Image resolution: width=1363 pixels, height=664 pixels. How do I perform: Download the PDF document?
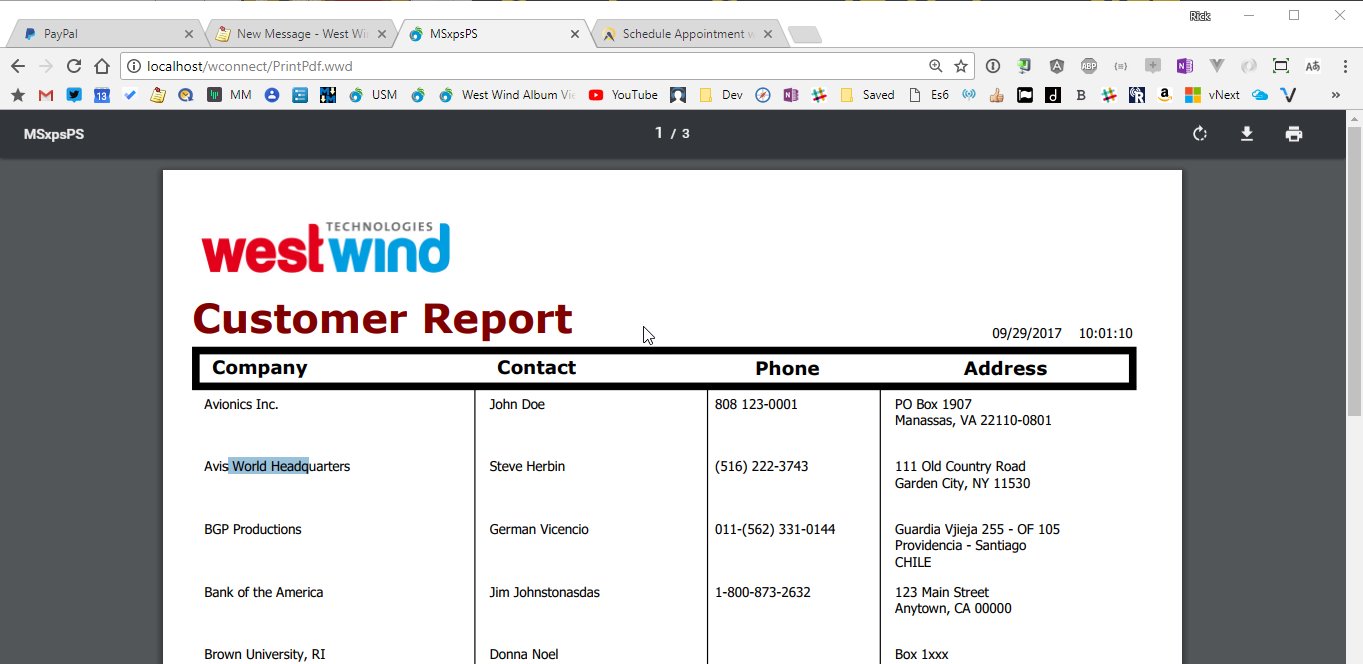(x=1247, y=133)
